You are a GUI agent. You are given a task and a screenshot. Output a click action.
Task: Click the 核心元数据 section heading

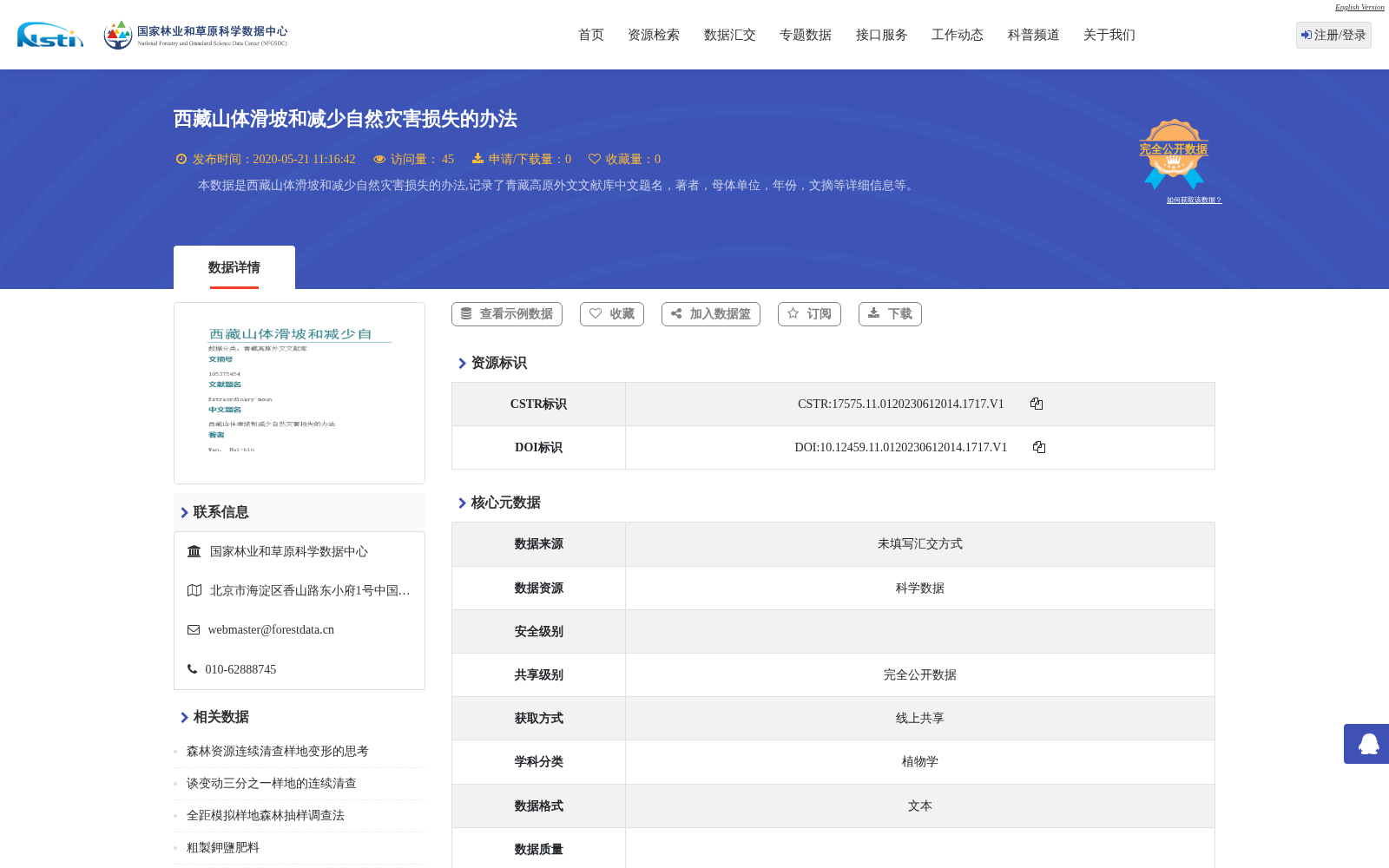pyautogui.click(x=506, y=503)
